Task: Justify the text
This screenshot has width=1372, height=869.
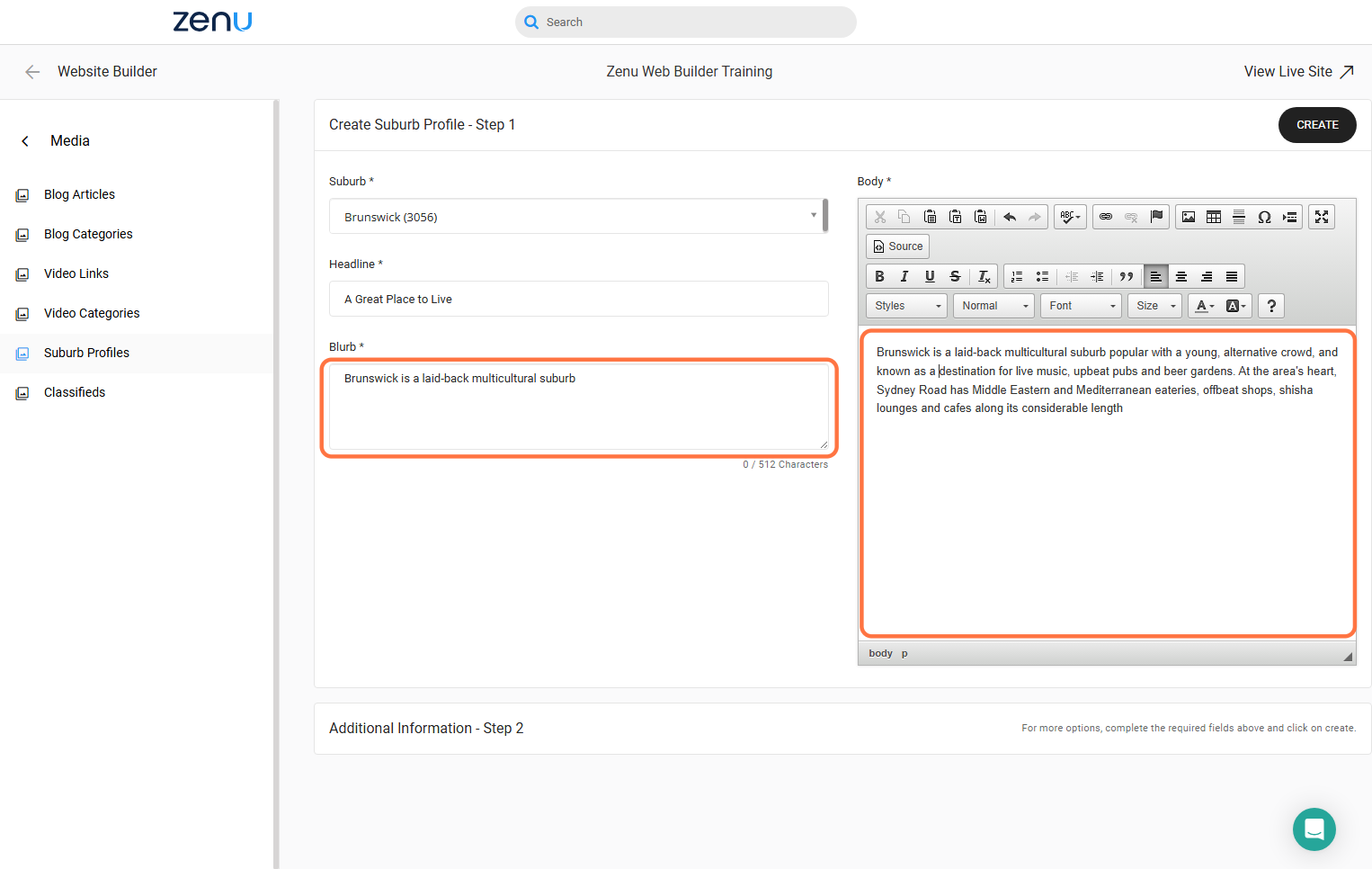Action: (x=1232, y=276)
